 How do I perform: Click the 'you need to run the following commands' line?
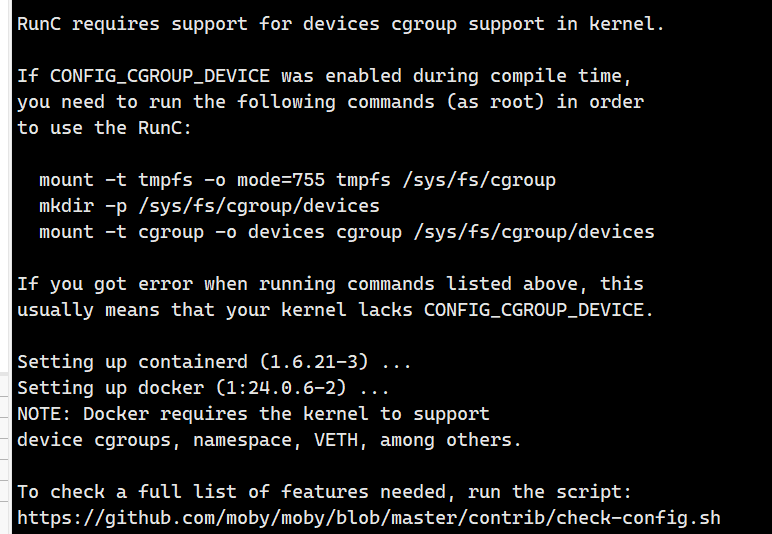(330, 102)
